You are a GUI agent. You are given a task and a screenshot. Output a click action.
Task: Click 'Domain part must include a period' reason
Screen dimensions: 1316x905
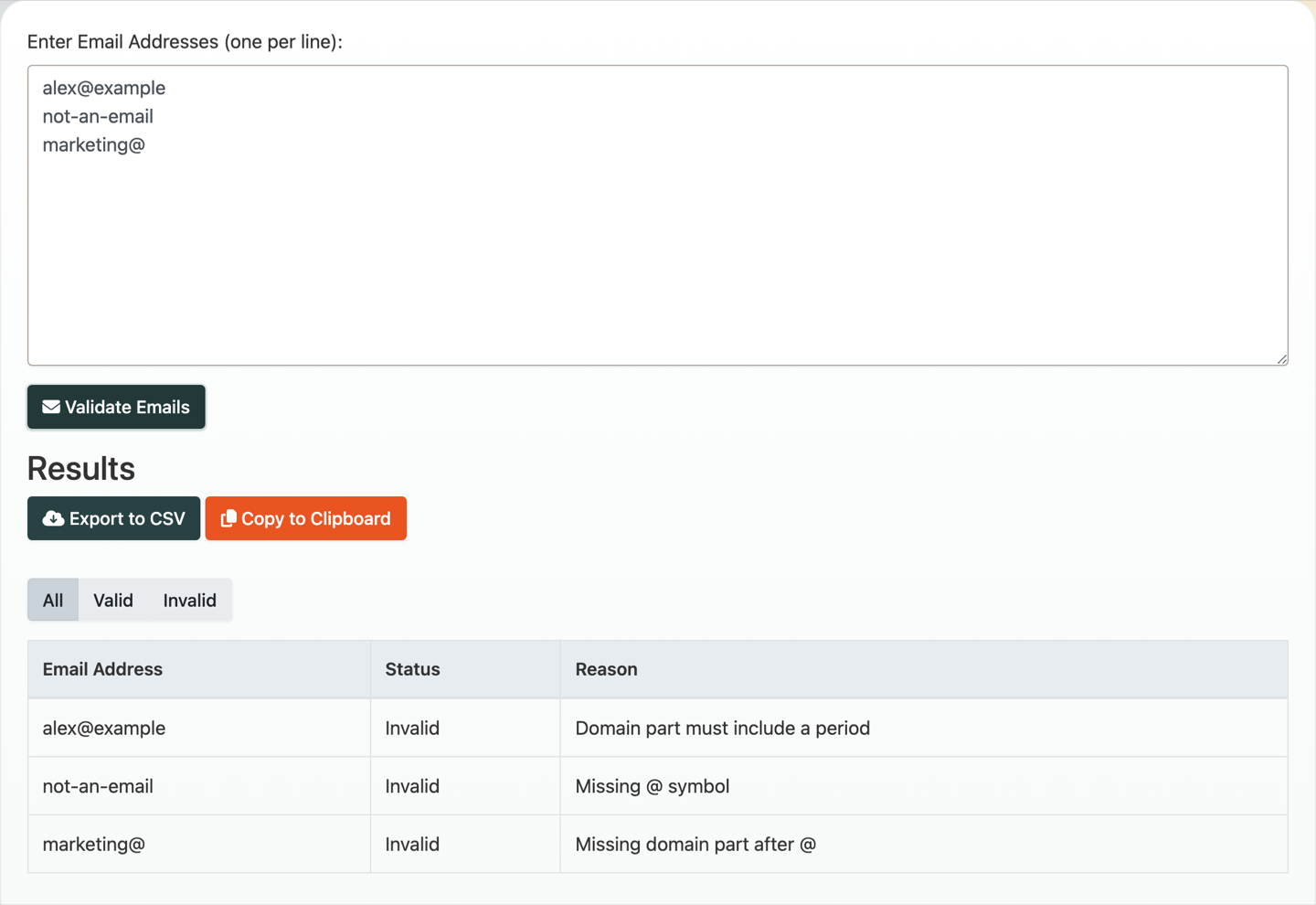click(x=723, y=728)
